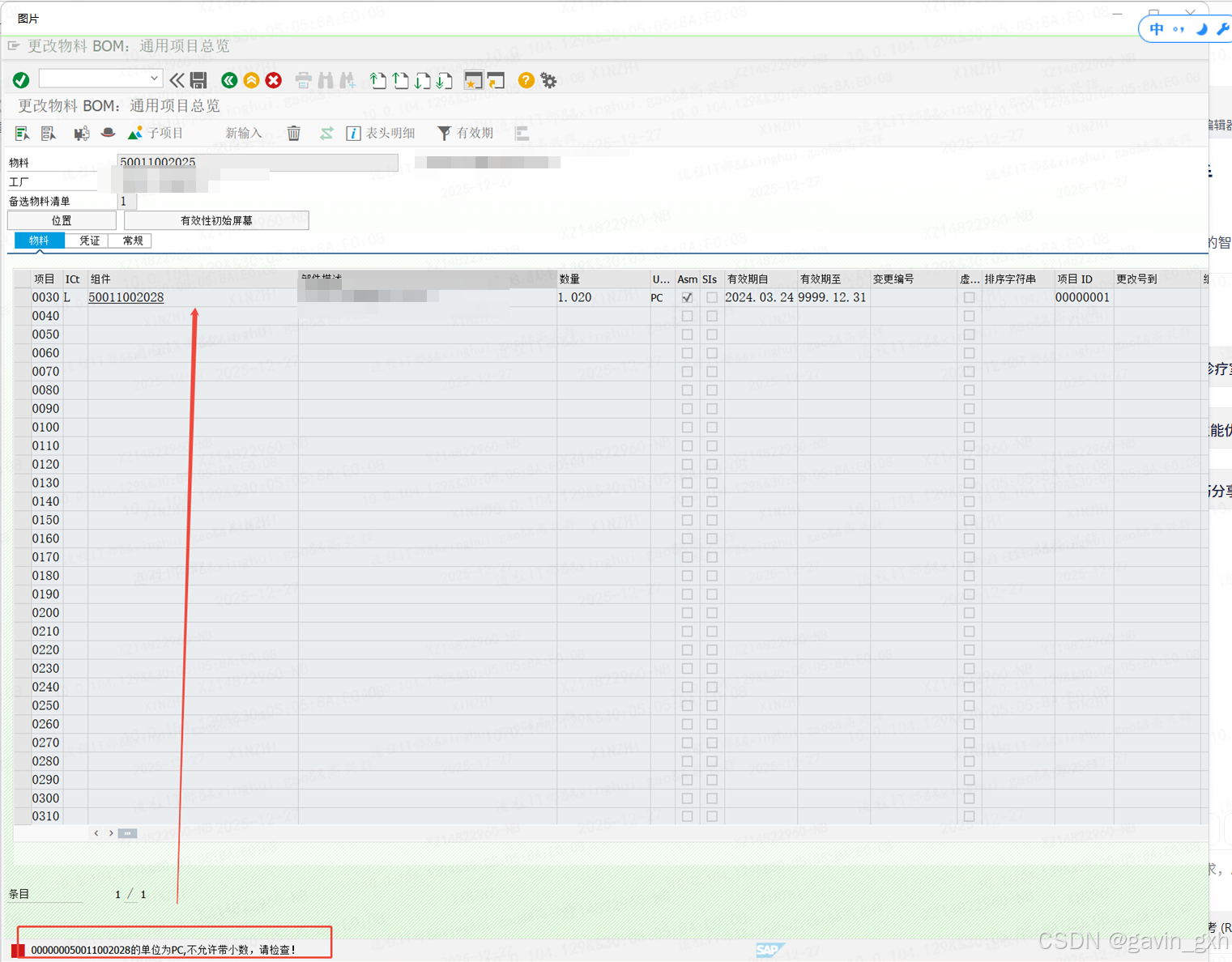1232x962 pixels.
Task: Enable SIs checkbox for item 0030
Action: [x=710, y=297]
